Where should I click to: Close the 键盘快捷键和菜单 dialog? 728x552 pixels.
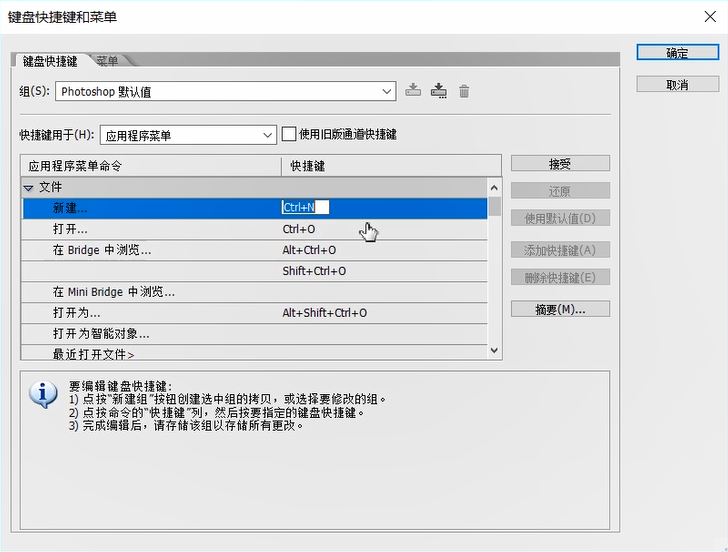point(710,17)
